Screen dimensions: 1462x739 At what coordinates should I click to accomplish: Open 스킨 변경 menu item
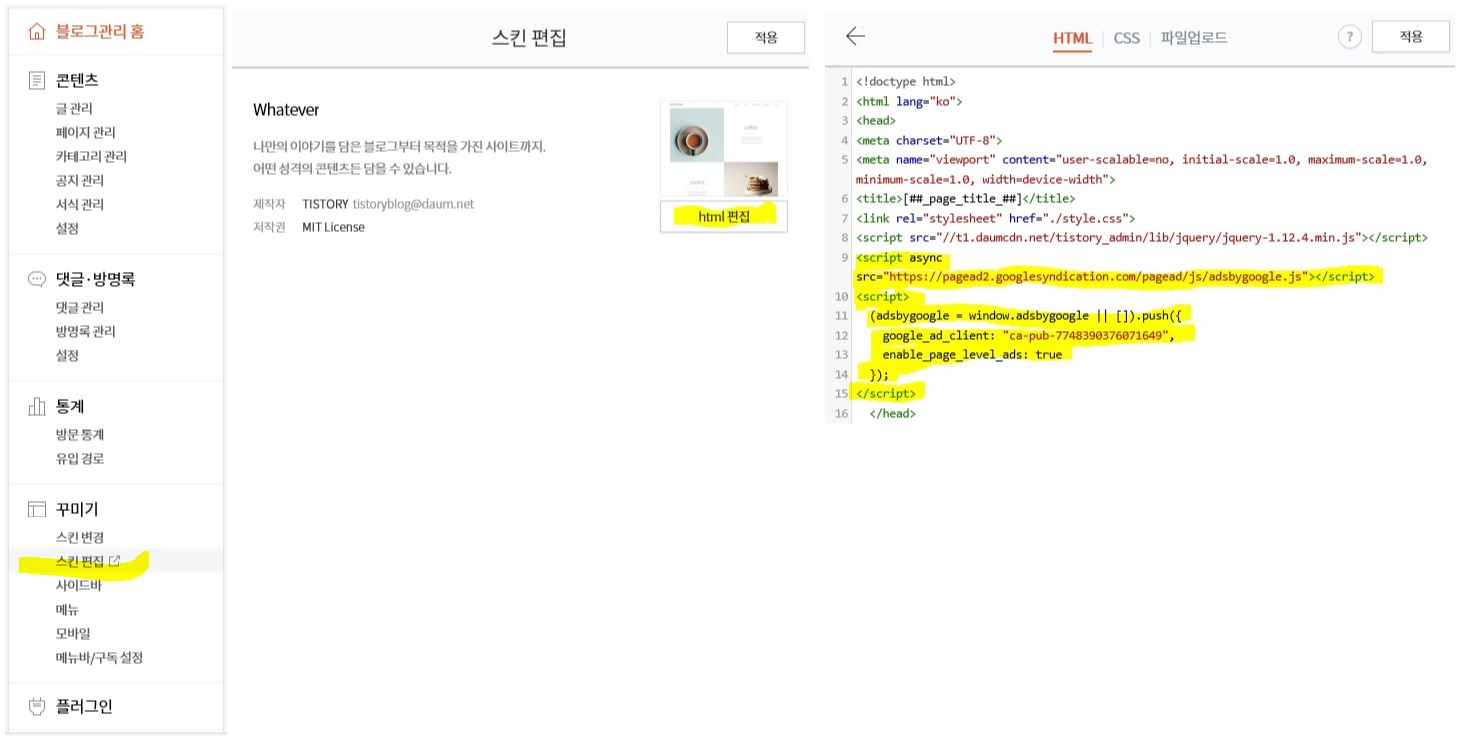(80, 537)
